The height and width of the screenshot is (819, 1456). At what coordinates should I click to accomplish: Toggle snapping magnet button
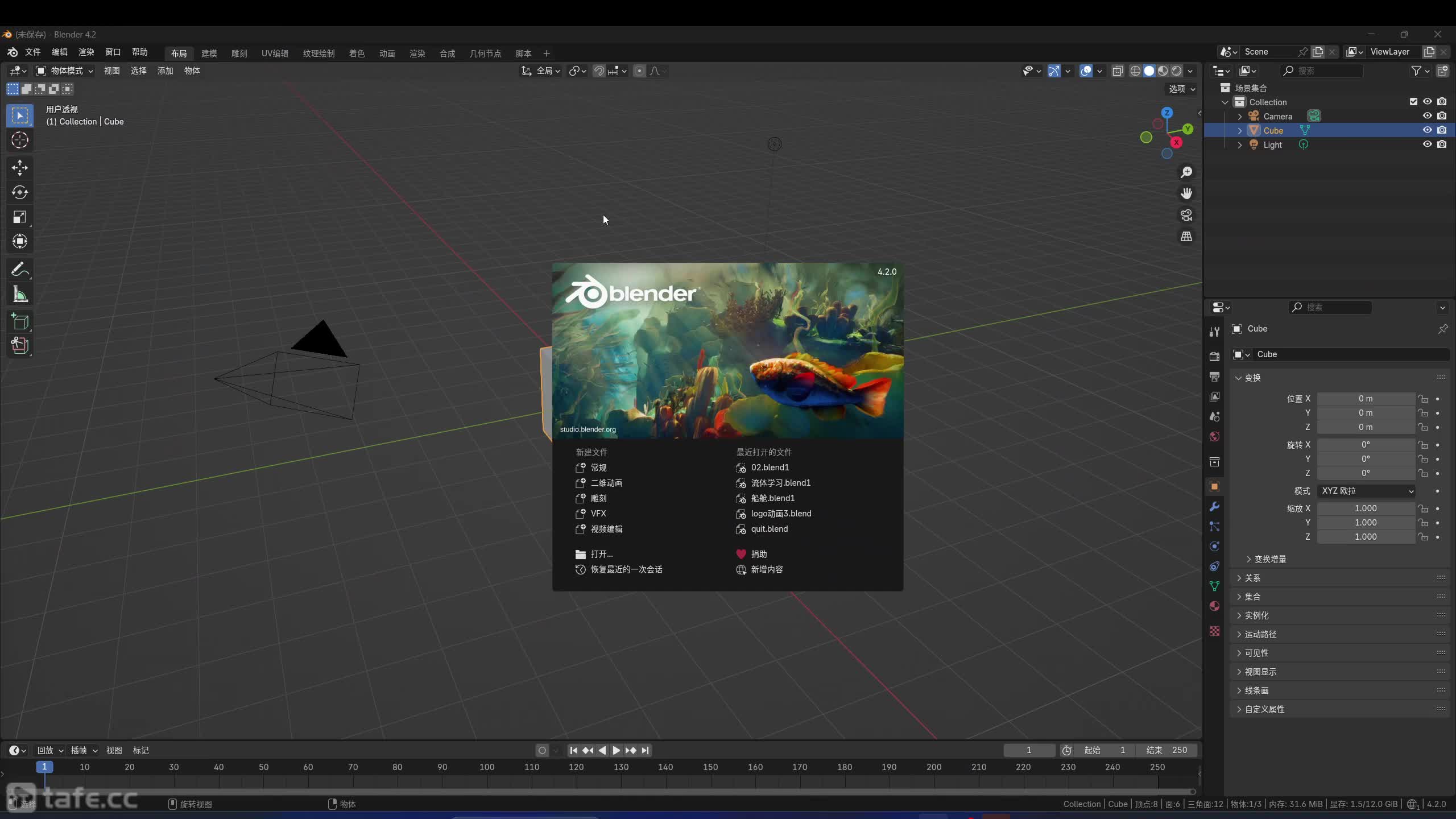(x=599, y=71)
